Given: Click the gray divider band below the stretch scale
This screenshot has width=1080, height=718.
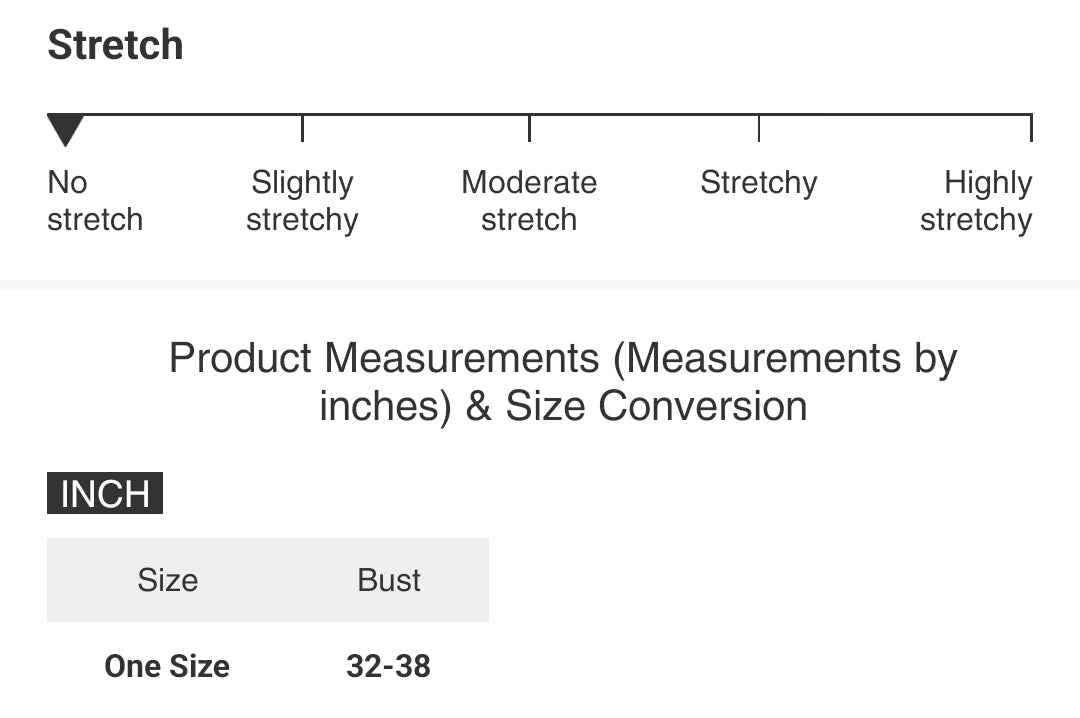Looking at the screenshot, I should (x=540, y=286).
